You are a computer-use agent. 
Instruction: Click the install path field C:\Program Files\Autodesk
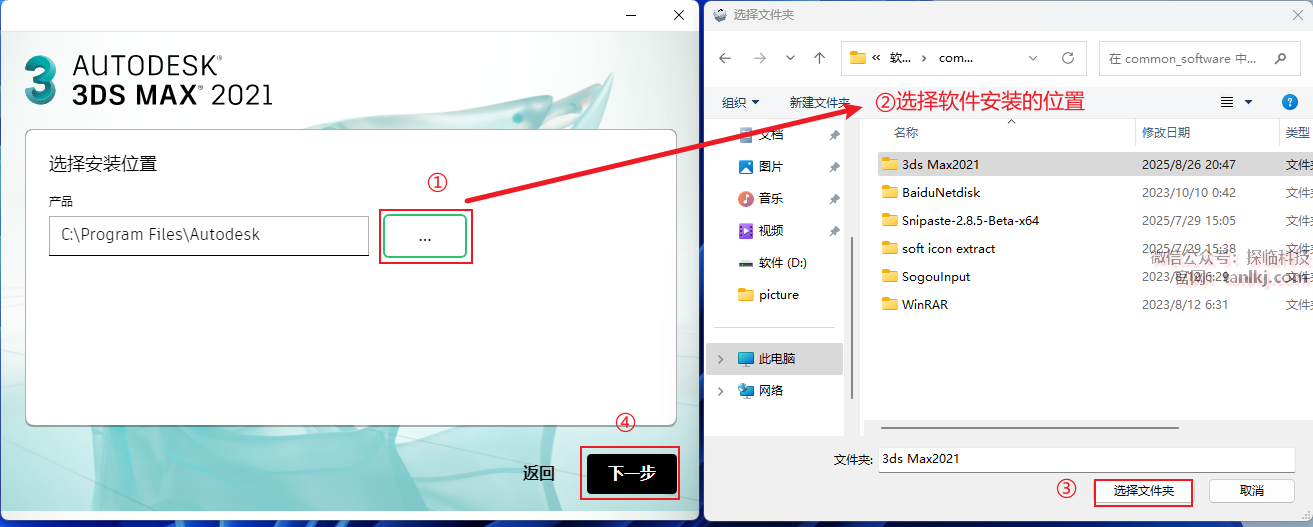(209, 235)
